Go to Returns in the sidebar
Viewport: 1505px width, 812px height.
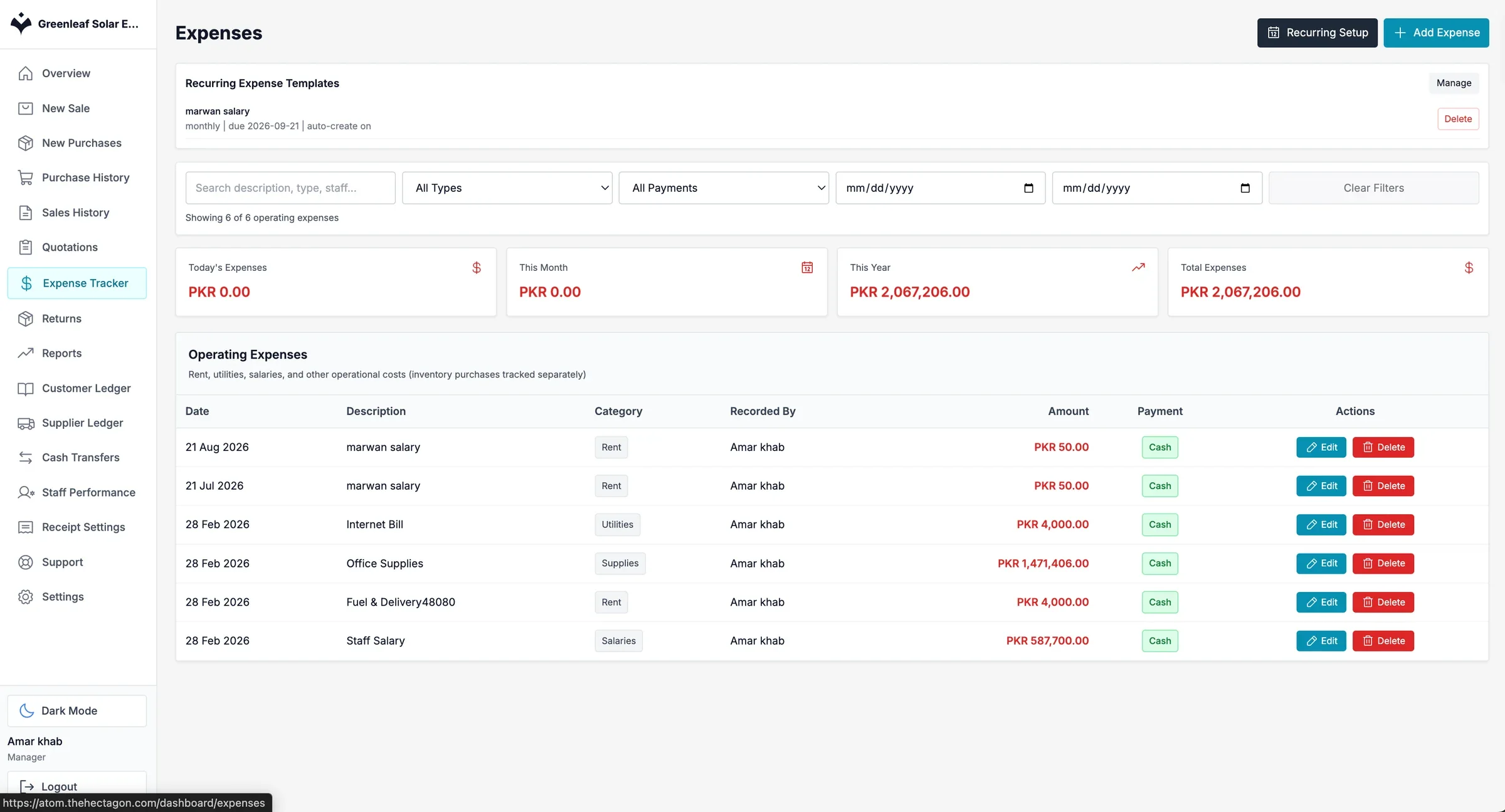point(77,319)
